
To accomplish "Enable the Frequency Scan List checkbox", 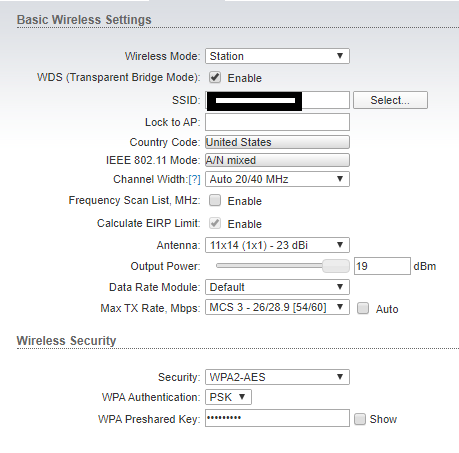I will pyautogui.click(x=215, y=200).
